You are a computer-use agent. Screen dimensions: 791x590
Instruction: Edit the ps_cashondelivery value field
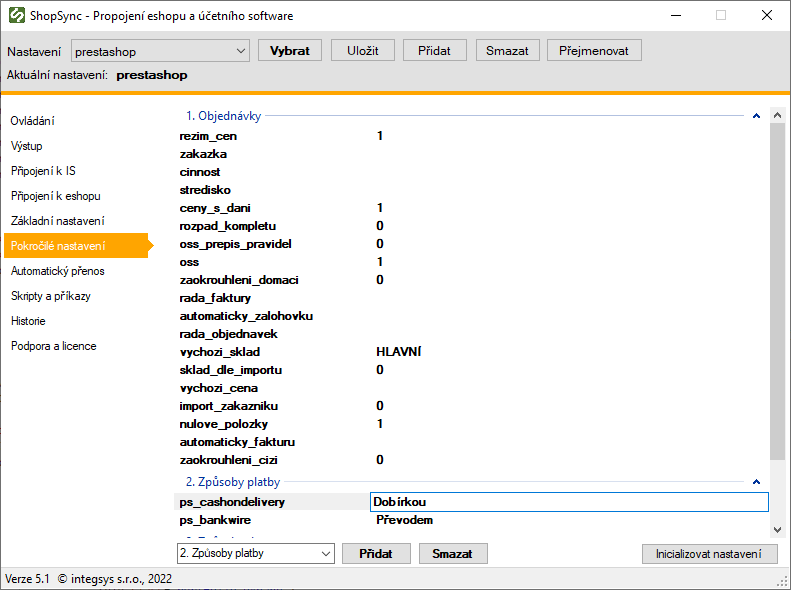pyautogui.click(x=568, y=502)
